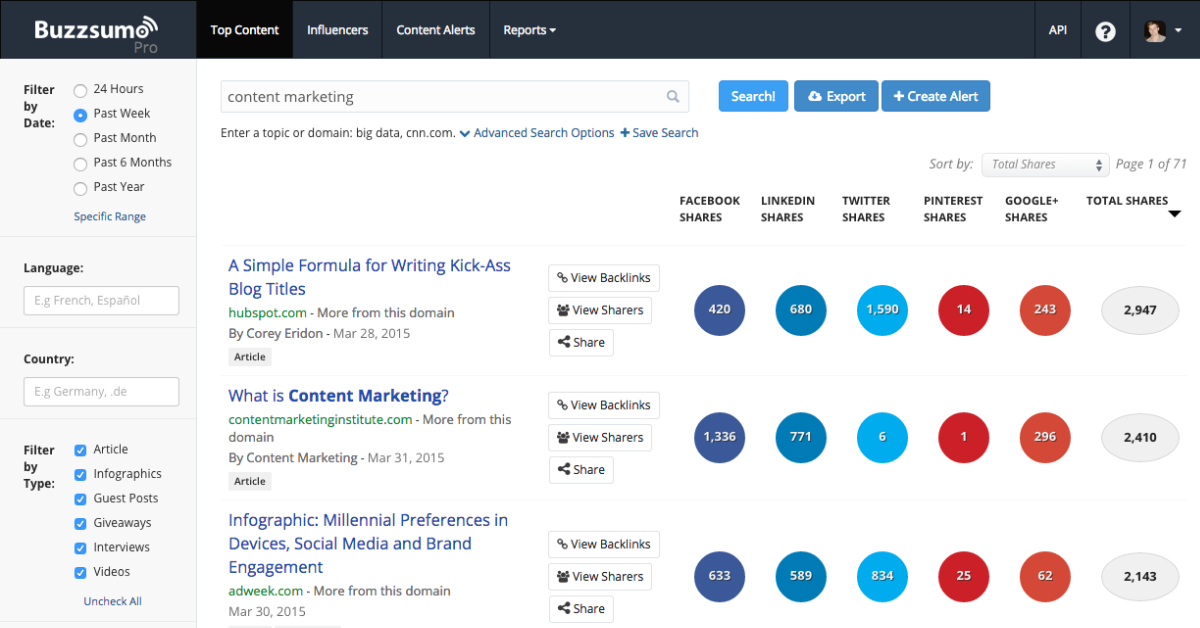View Backlinks for the Millennial Preferences infographic
The height and width of the screenshot is (628, 1200).
tap(604, 544)
